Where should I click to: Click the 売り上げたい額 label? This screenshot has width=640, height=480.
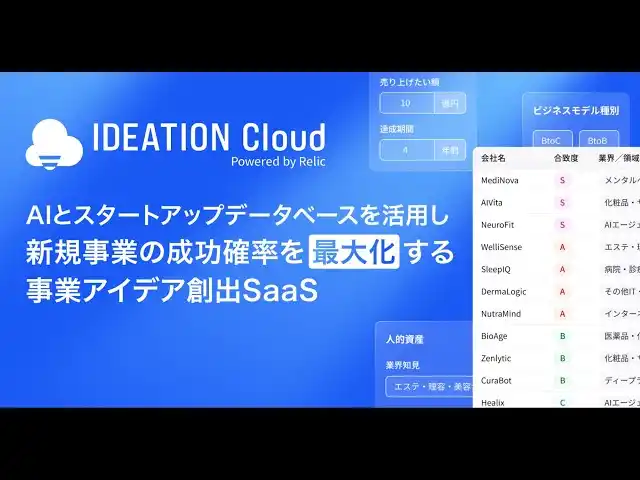[409, 82]
